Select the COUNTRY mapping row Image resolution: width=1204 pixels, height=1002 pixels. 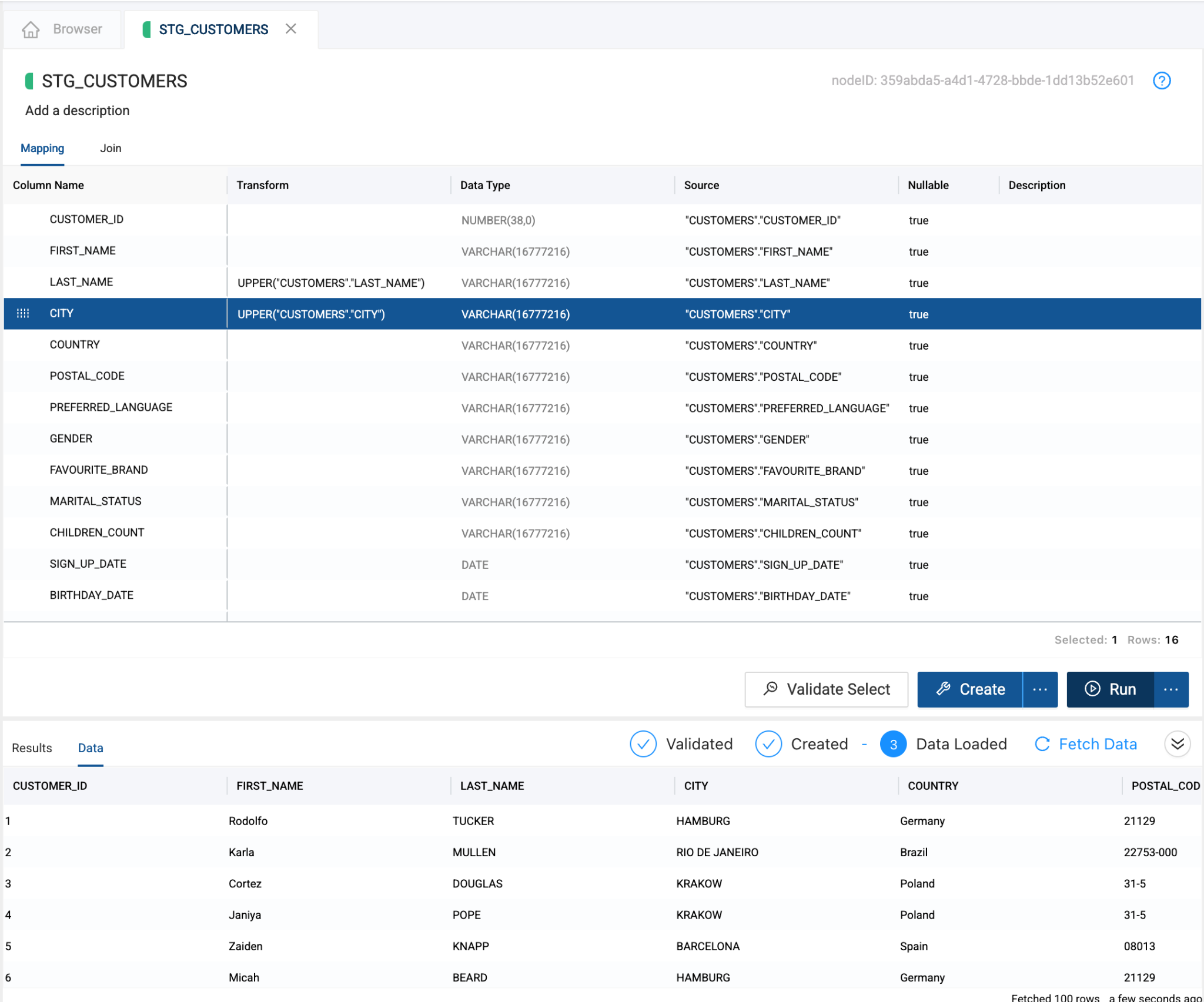point(602,345)
